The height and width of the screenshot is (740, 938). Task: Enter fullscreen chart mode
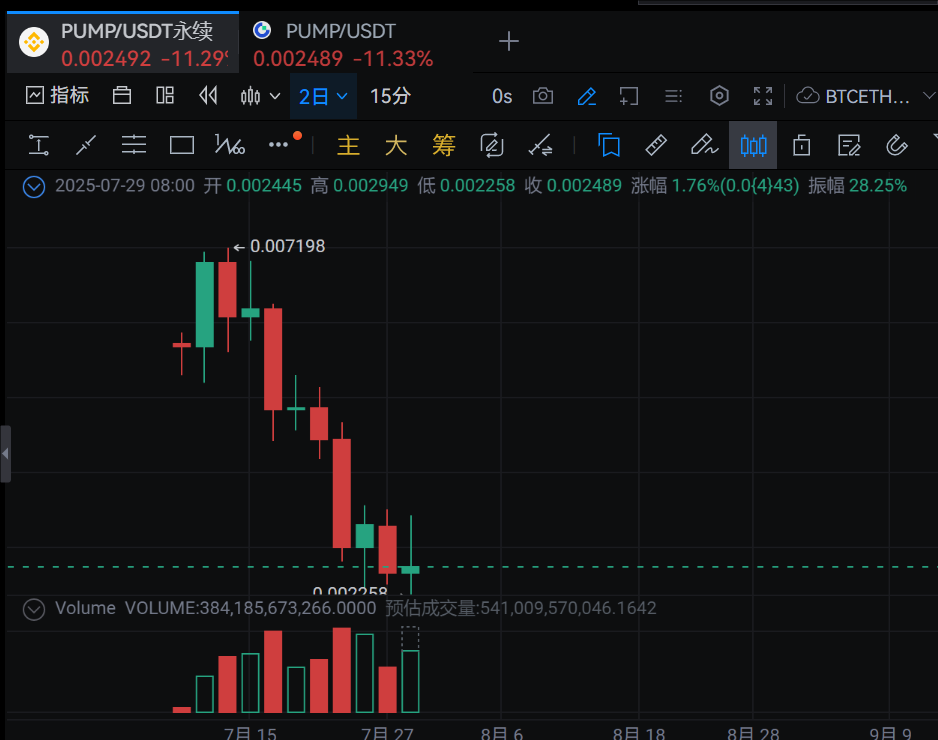763,96
